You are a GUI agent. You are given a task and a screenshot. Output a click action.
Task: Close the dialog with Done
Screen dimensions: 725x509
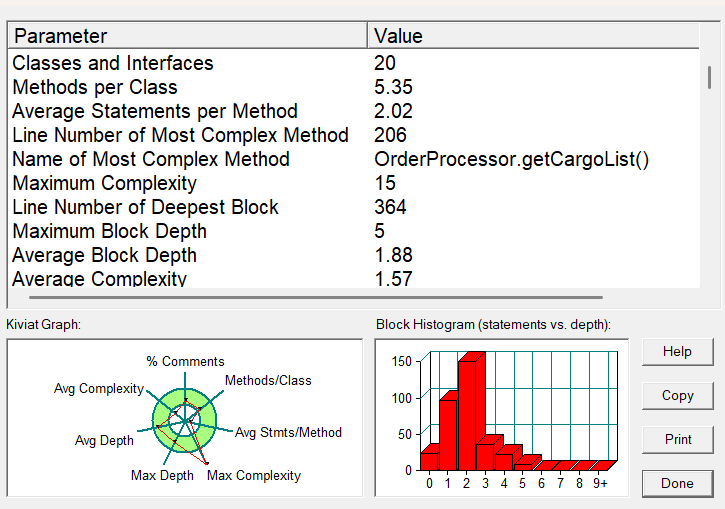pyautogui.click(x=677, y=484)
